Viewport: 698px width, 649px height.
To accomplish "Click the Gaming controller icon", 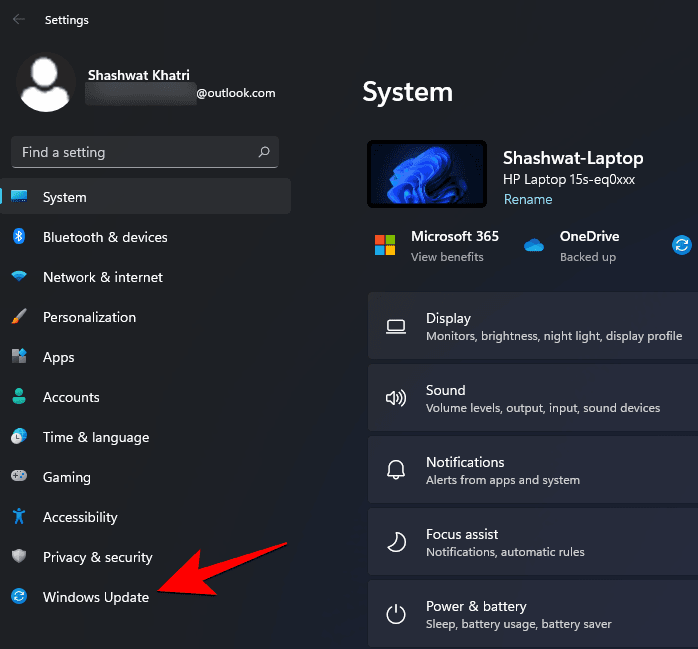I will coord(19,477).
